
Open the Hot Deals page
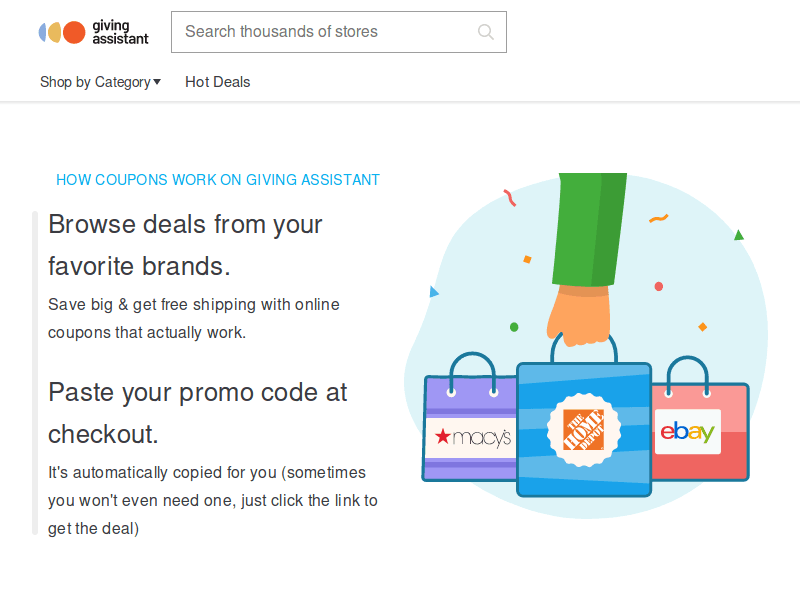coord(217,82)
